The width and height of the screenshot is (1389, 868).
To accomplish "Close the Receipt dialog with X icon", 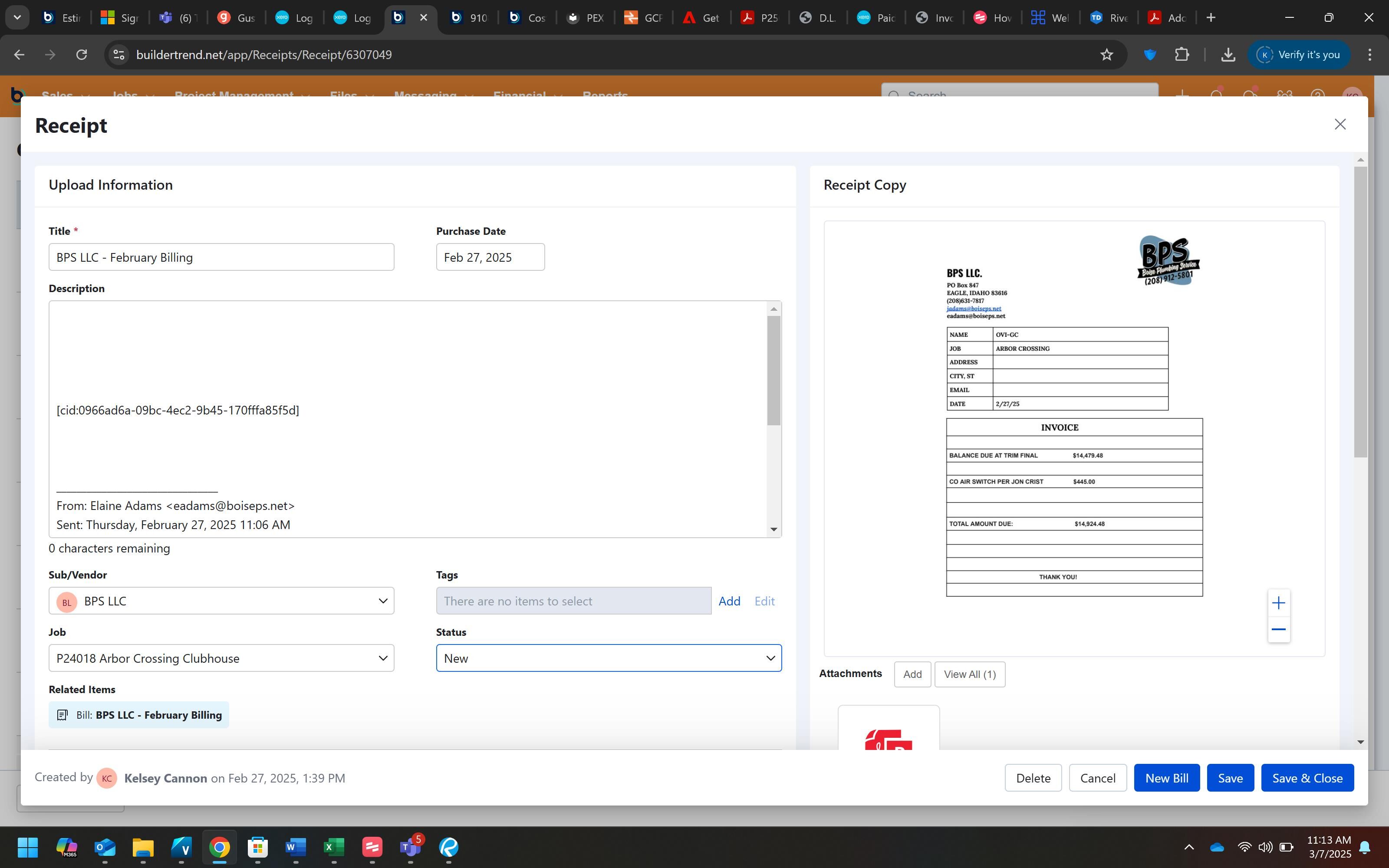I will pyautogui.click(x=1340, y=125).
